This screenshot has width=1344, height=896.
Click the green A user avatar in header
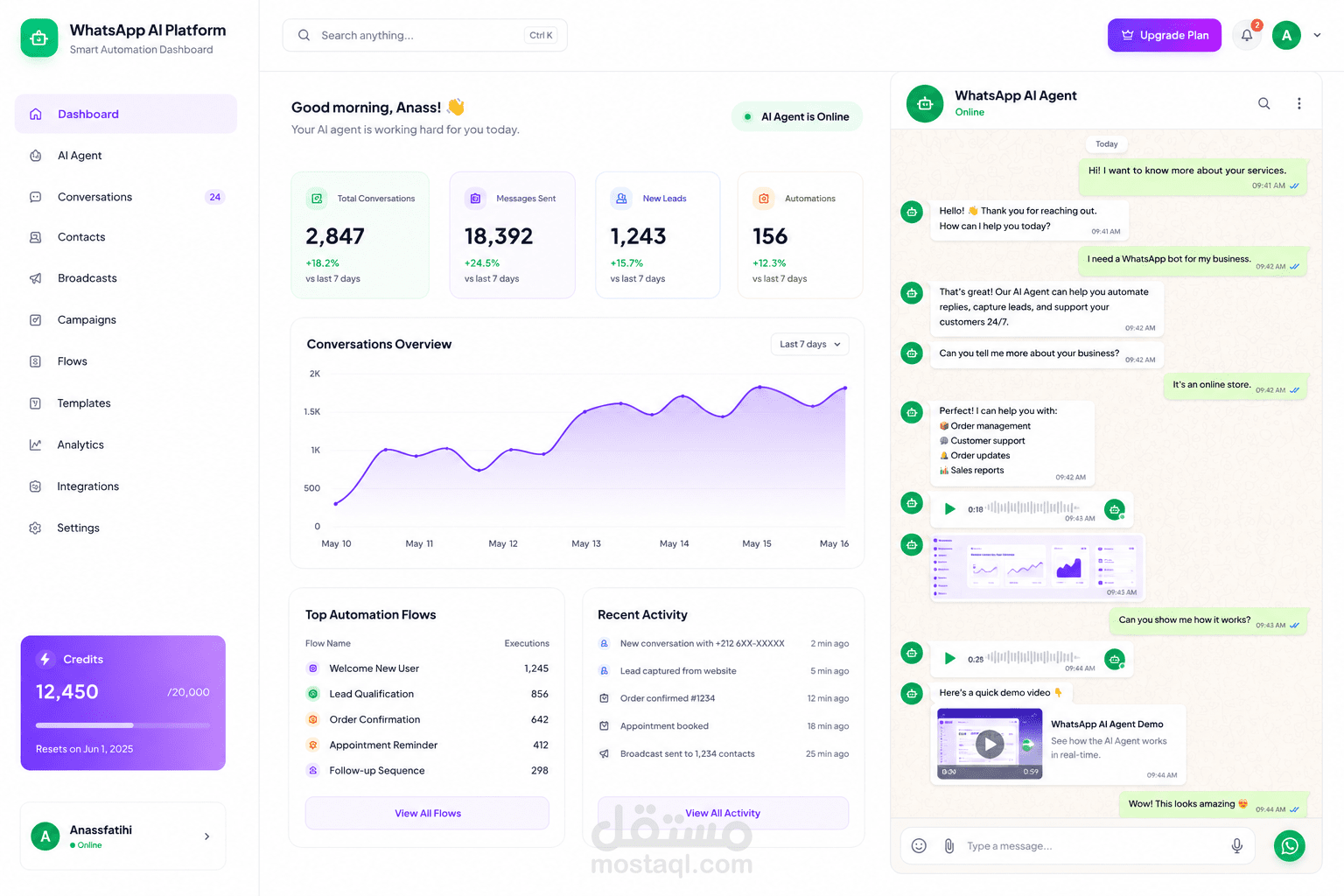click(x=1286, y=35)
